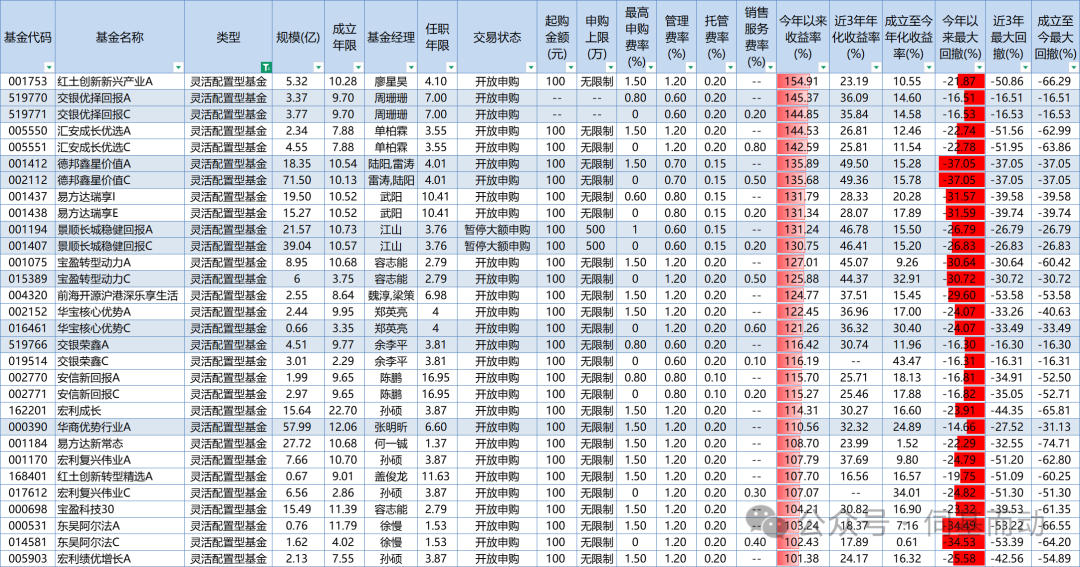Click fund name 华商优势行业A
The width and height of the screenshot is (1080, 567).
tap(94, 427)
